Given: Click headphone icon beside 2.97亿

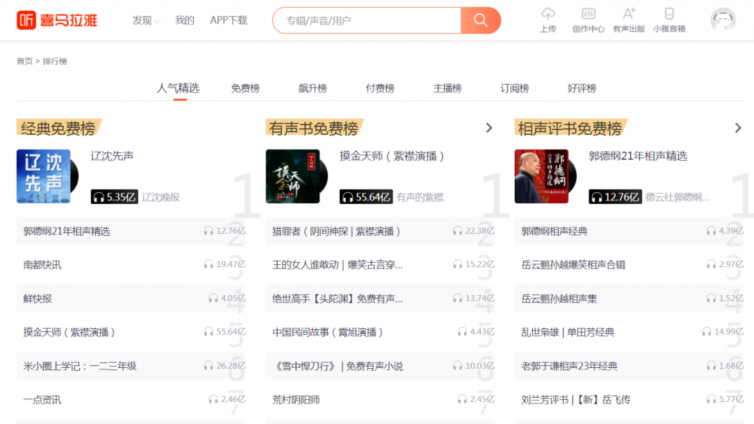Looking at the screenshot, I should [711, 264].
